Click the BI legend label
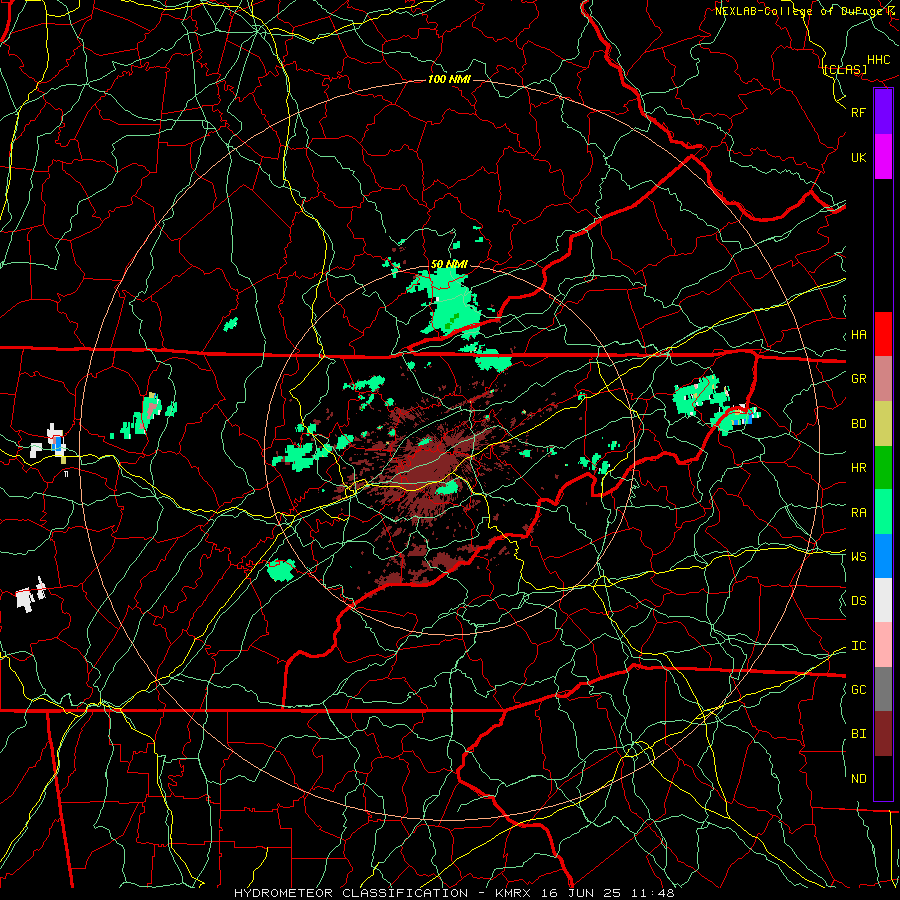Screen dimensions: 900x900 pyautogui.click(x=858, y=734)
